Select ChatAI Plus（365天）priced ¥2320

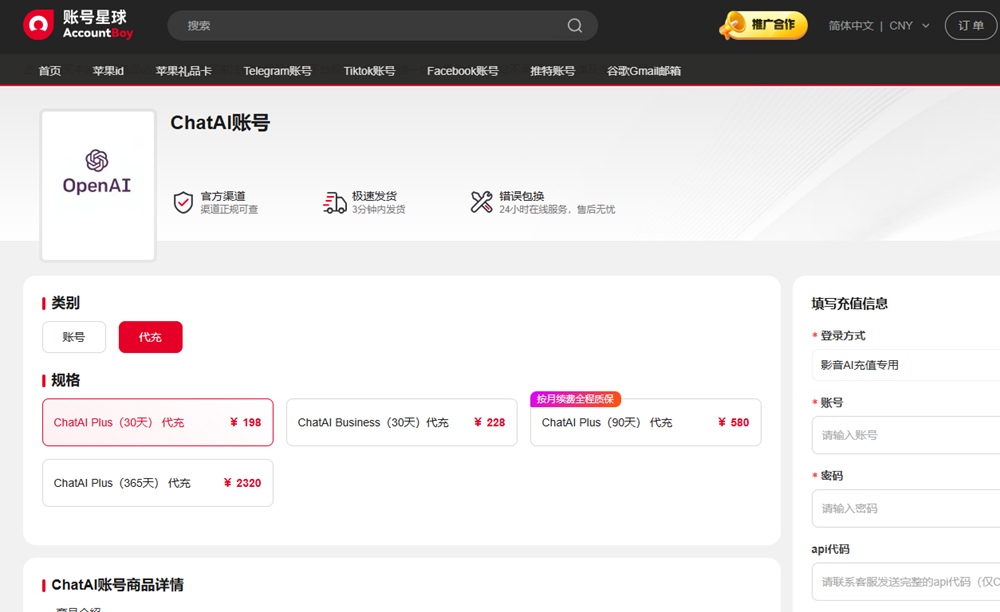[x=157, y=482]
